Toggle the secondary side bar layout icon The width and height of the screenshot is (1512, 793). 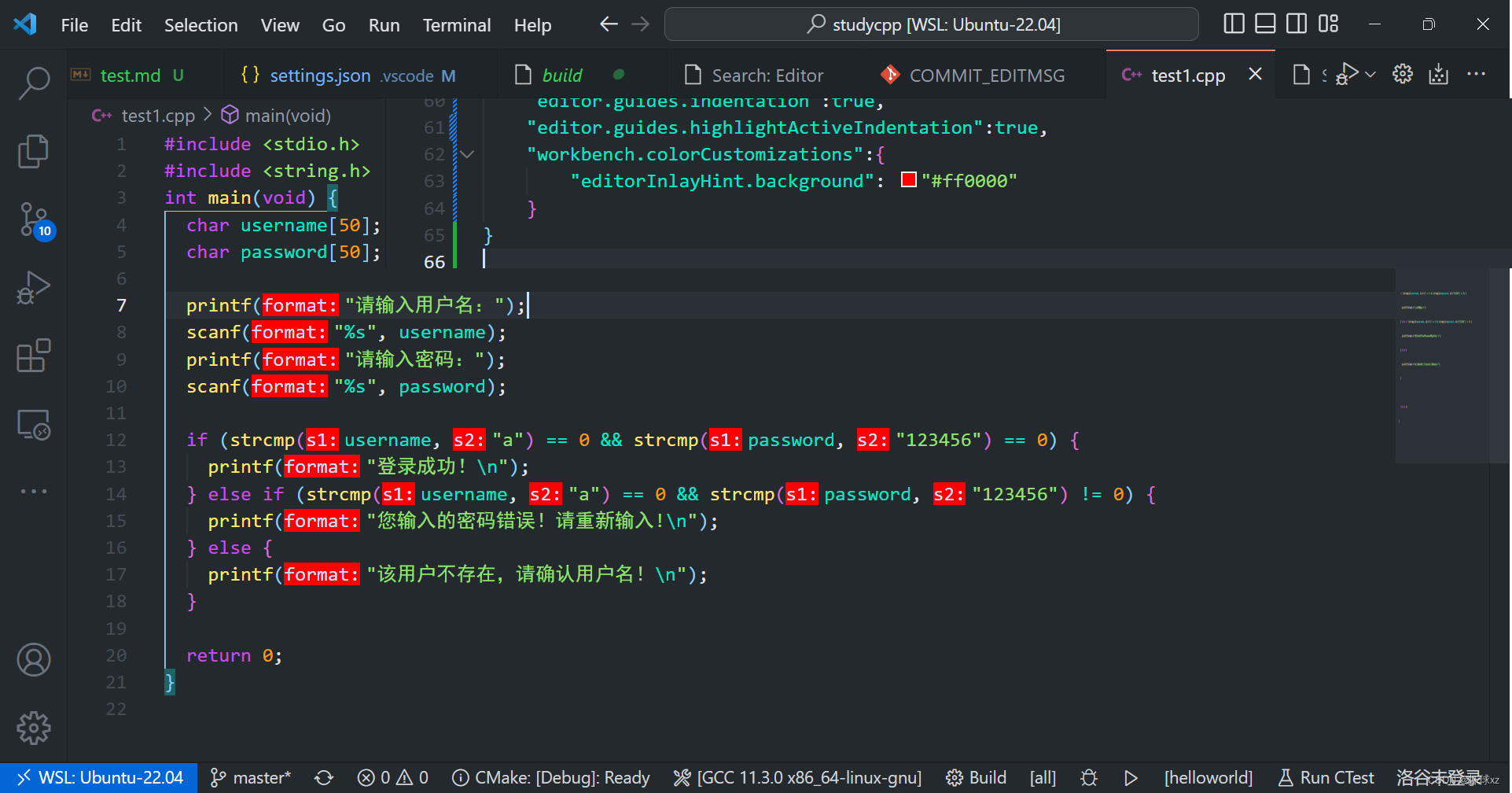pyautogui.click(x=1297, y=24)
